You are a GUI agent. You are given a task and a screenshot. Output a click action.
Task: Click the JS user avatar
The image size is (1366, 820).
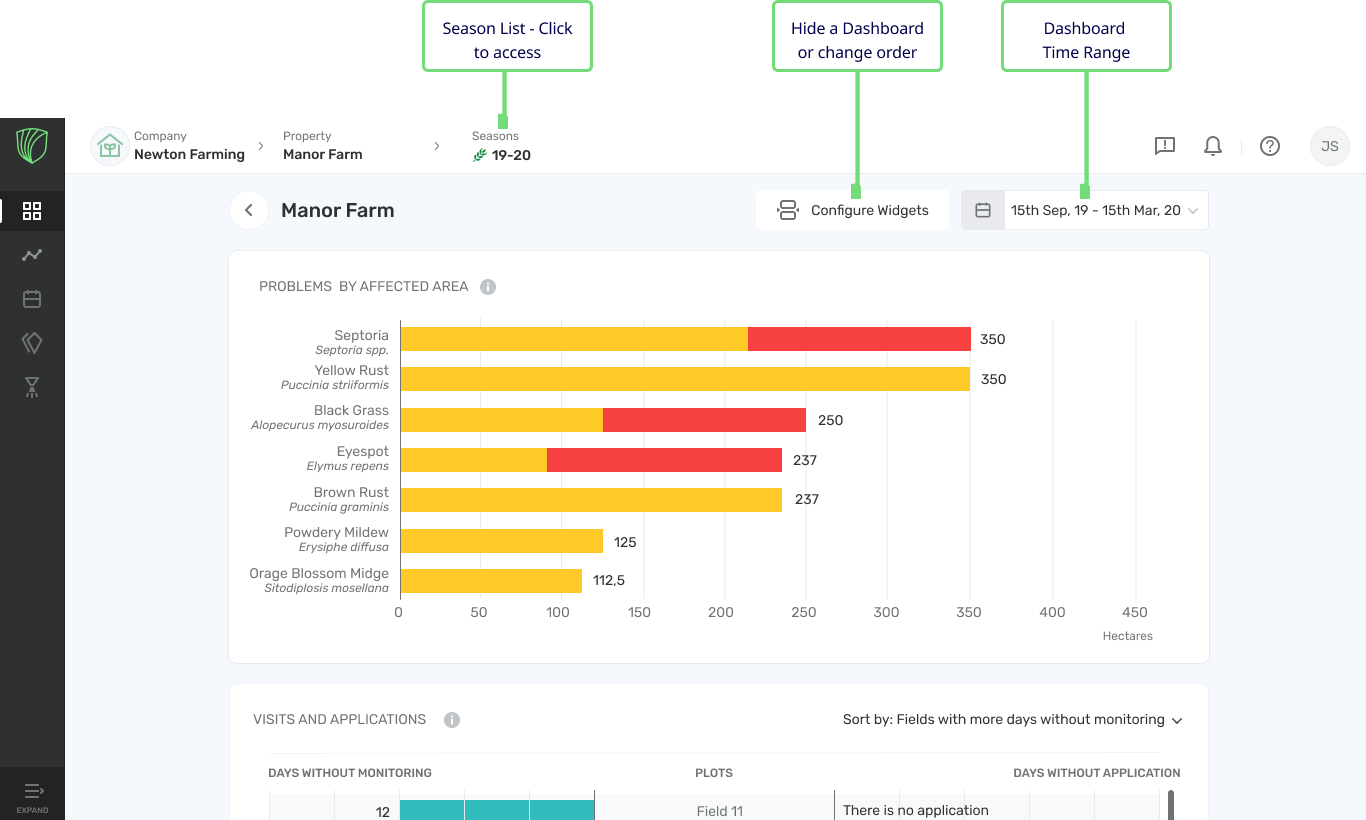[x=1329, y=146]
